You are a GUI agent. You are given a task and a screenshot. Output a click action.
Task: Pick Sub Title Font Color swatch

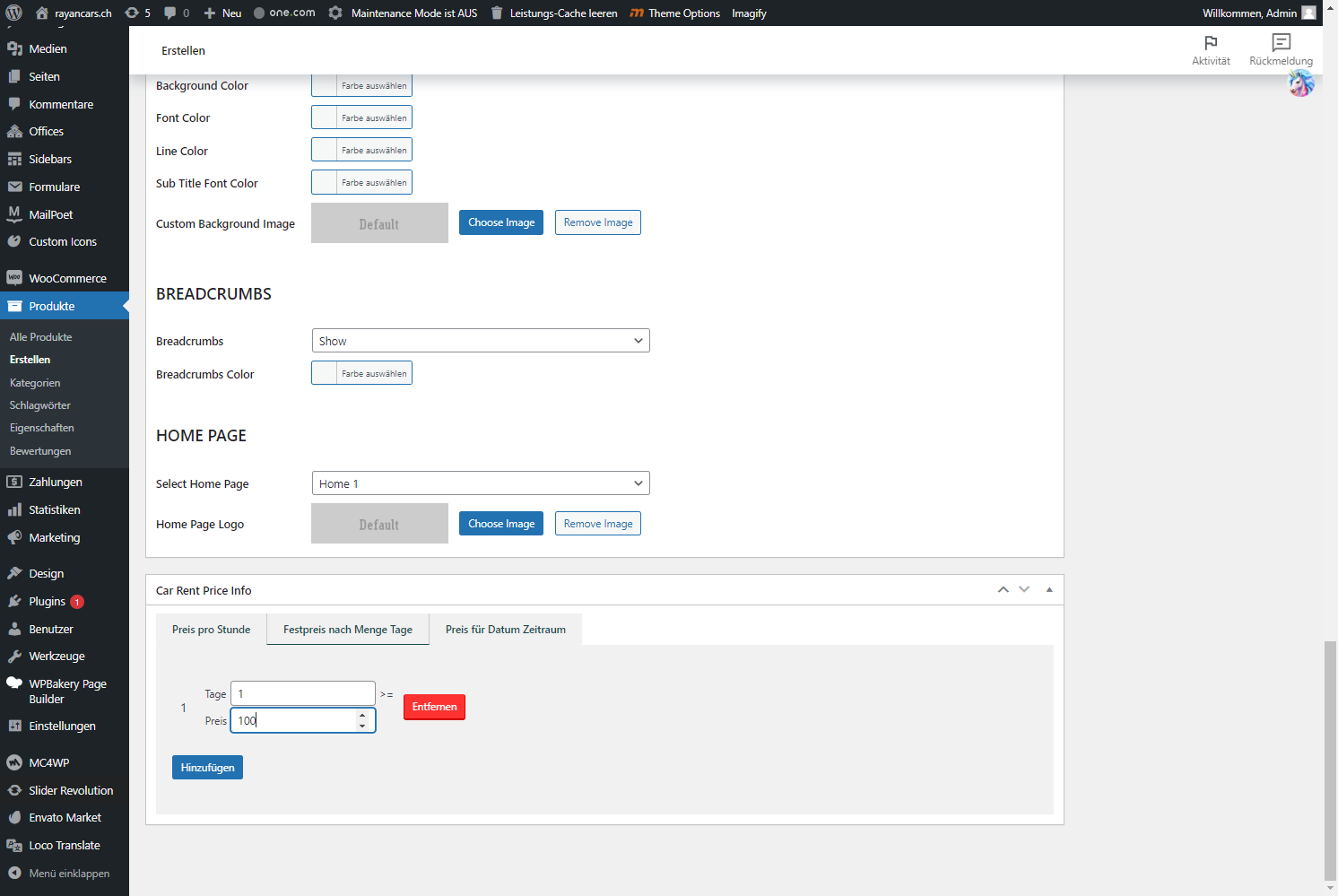coord(361,182)
